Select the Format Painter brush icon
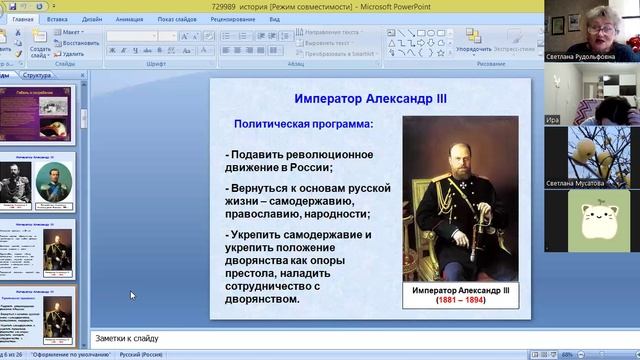 tap(18, 54)
